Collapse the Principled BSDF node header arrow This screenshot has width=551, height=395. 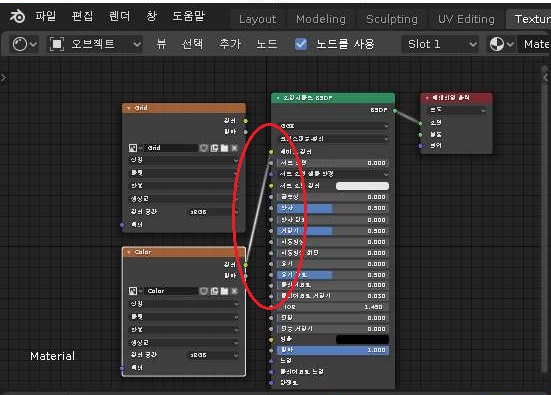[278, 98]
